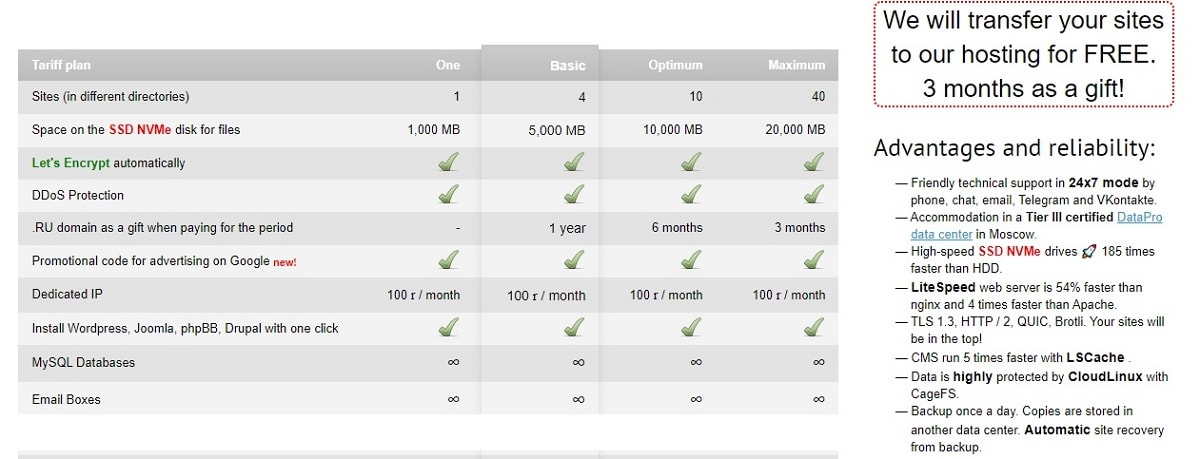Click the one-click install checkmark under Basic plan
Viewport: 1200px width, 459px height.
[x=573, y=327]
